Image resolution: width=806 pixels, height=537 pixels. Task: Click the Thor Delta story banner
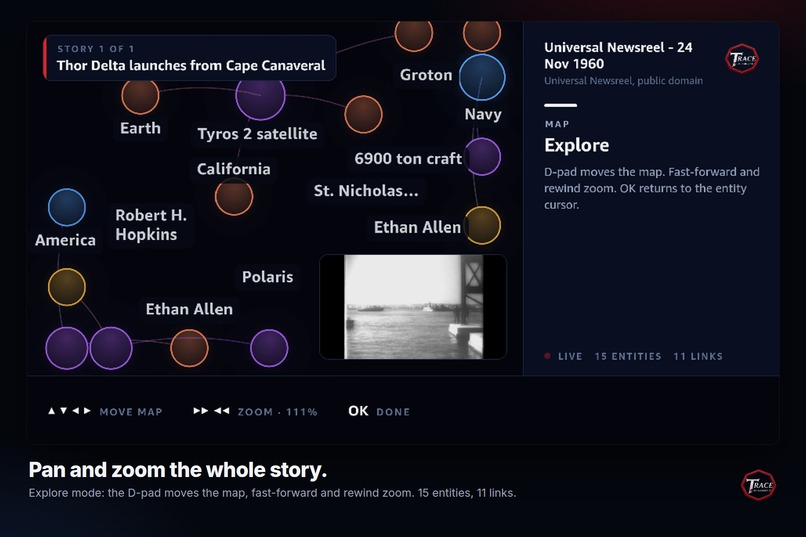tap(190, 58)
